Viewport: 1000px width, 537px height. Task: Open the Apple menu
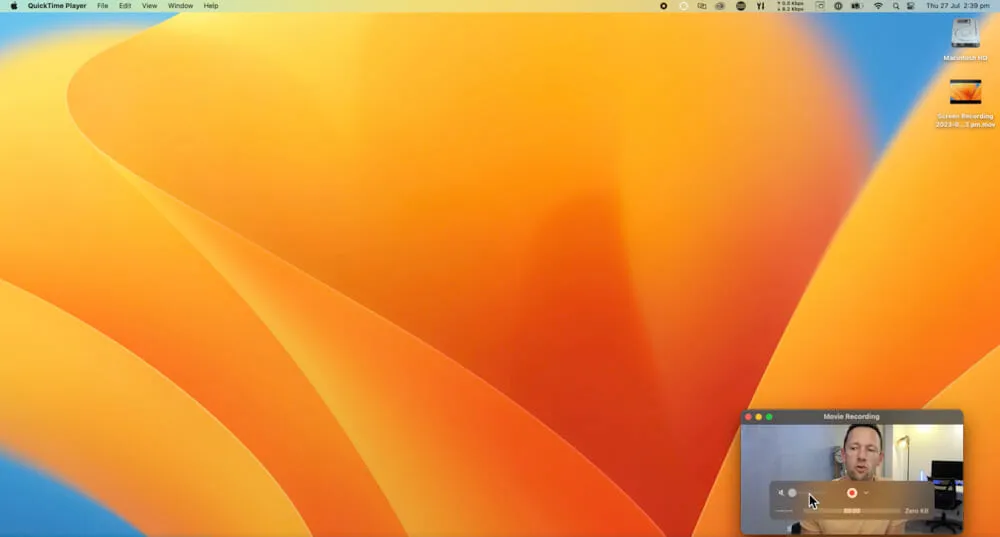tap(13, 6)
